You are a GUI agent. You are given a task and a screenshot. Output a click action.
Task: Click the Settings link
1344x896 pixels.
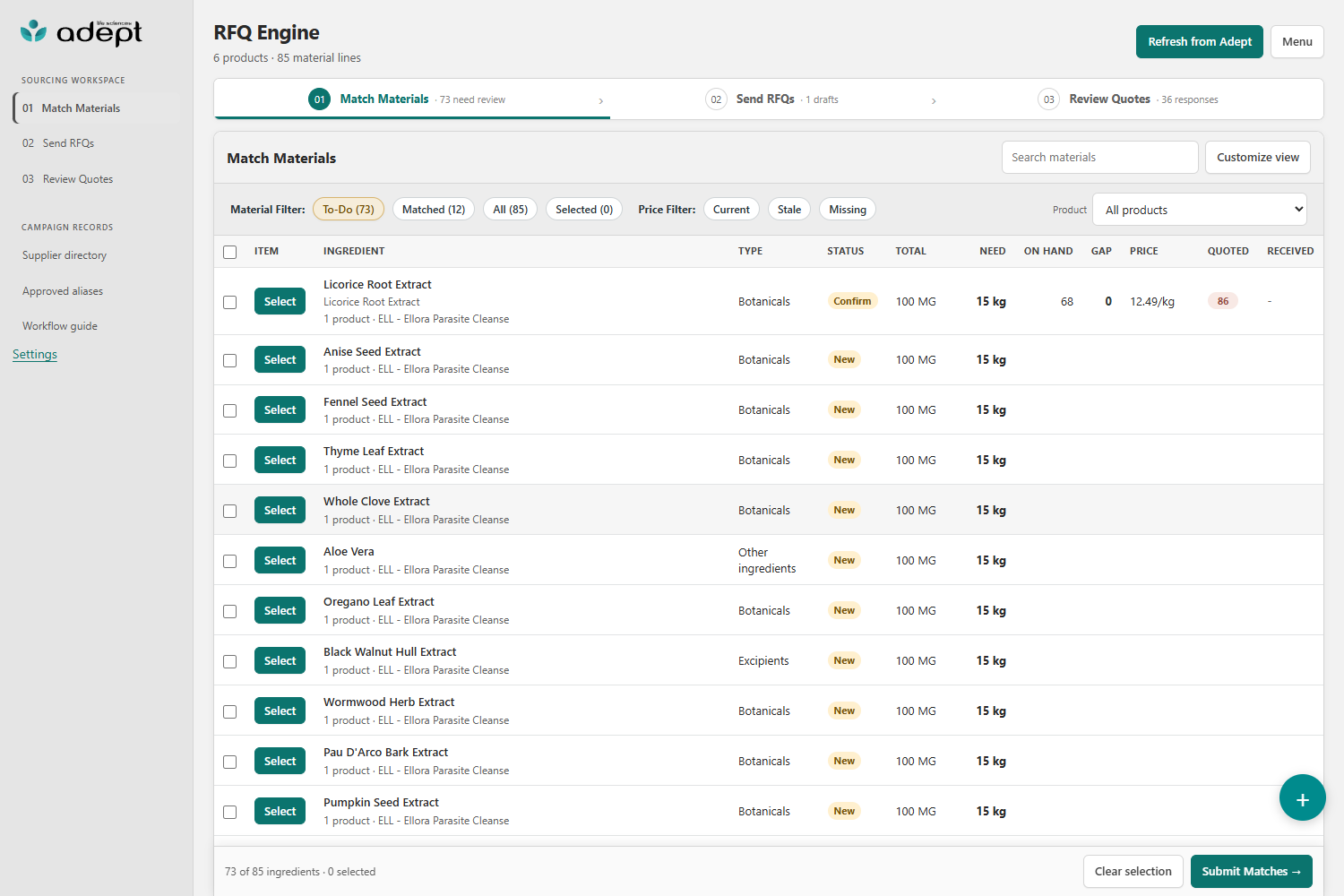coord(35,354)
